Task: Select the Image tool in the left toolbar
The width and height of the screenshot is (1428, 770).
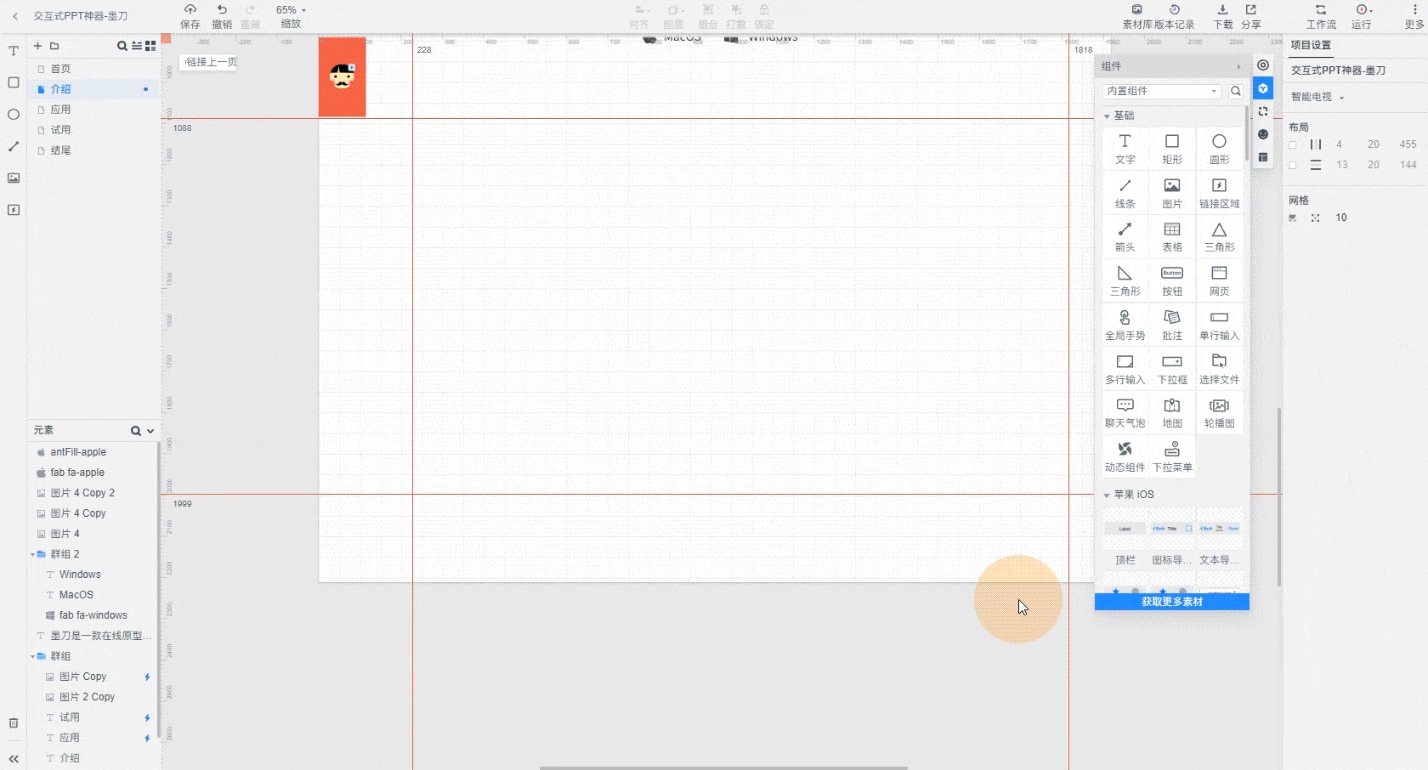Action: click(14, 178)
